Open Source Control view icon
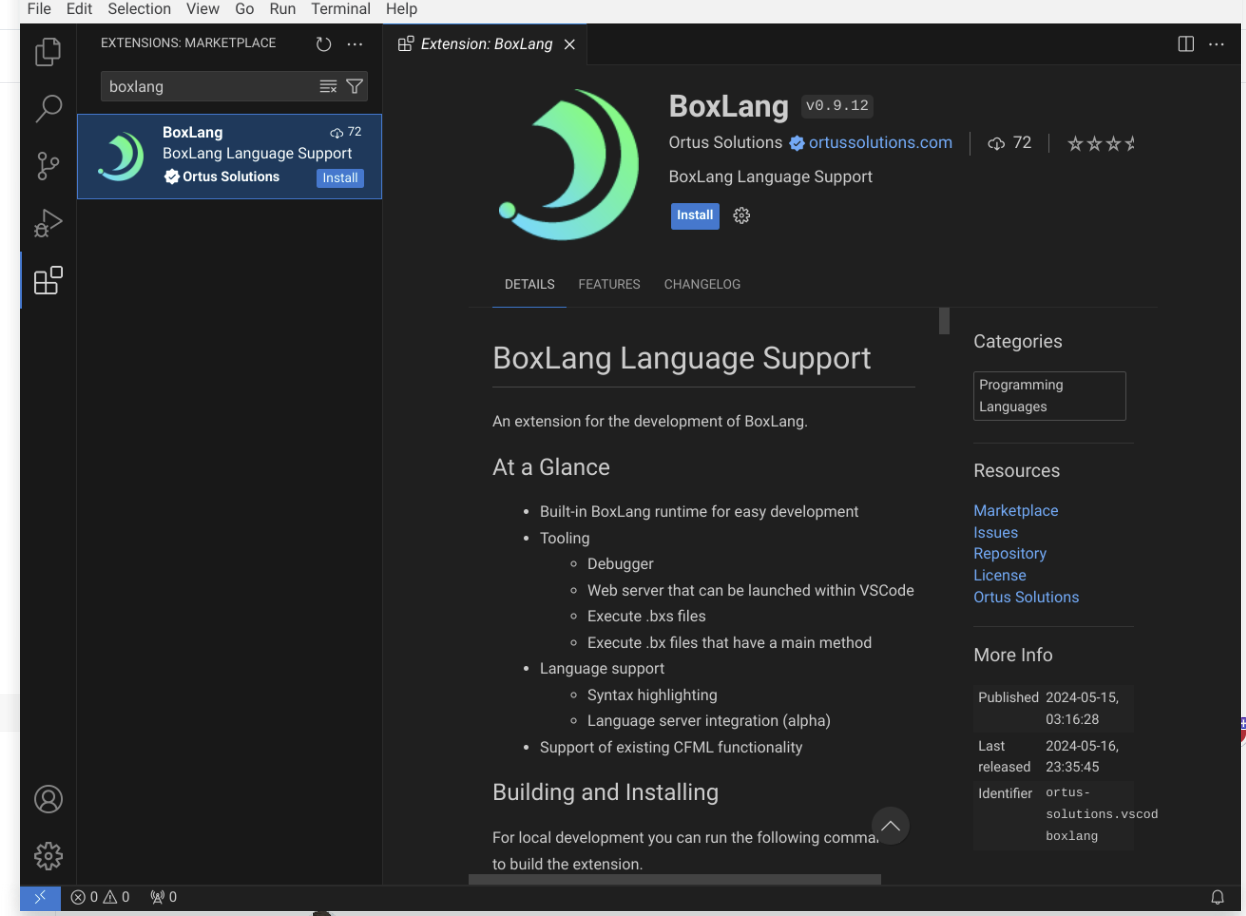The height and width of the screenshot is (916, 1246). click(x=48, y=166)
